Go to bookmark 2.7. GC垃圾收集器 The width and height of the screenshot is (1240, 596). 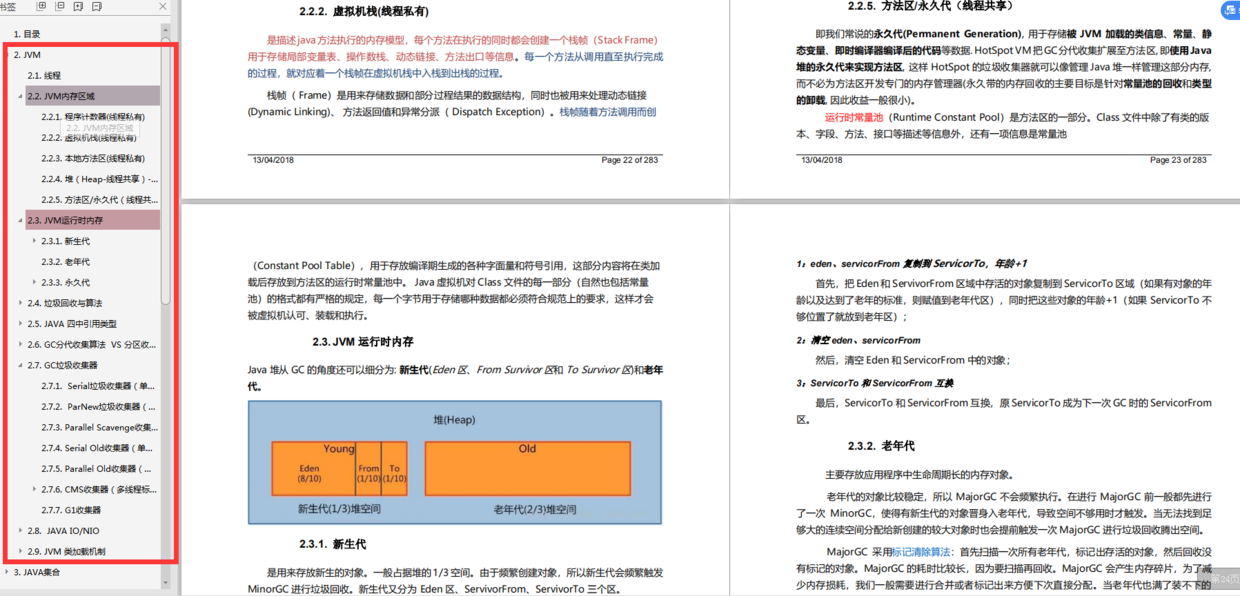62,365
